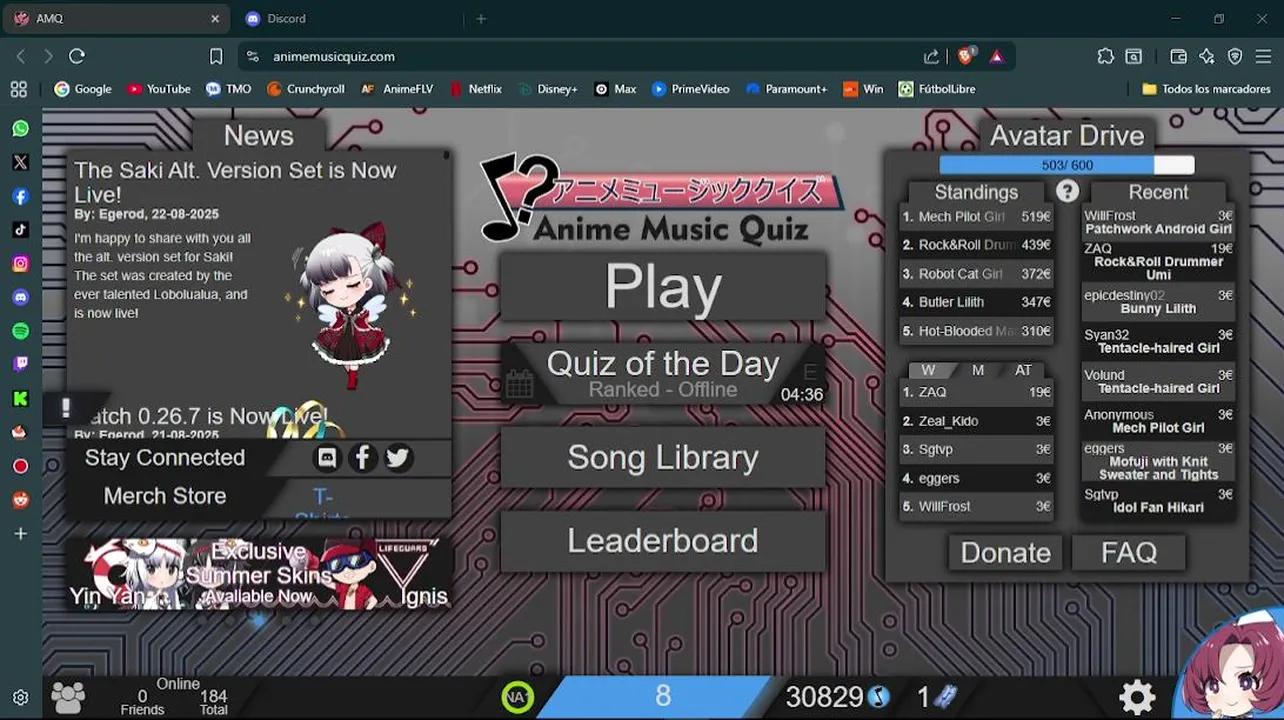Click the news alert exclamation mark icon

[x=66, y=407]
